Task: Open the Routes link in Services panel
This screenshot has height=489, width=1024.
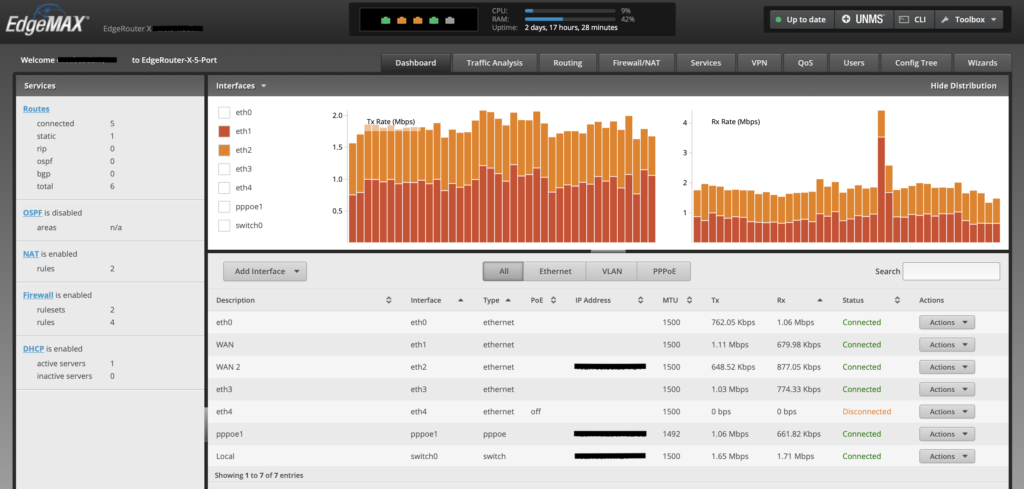Action: click(36, 108)
